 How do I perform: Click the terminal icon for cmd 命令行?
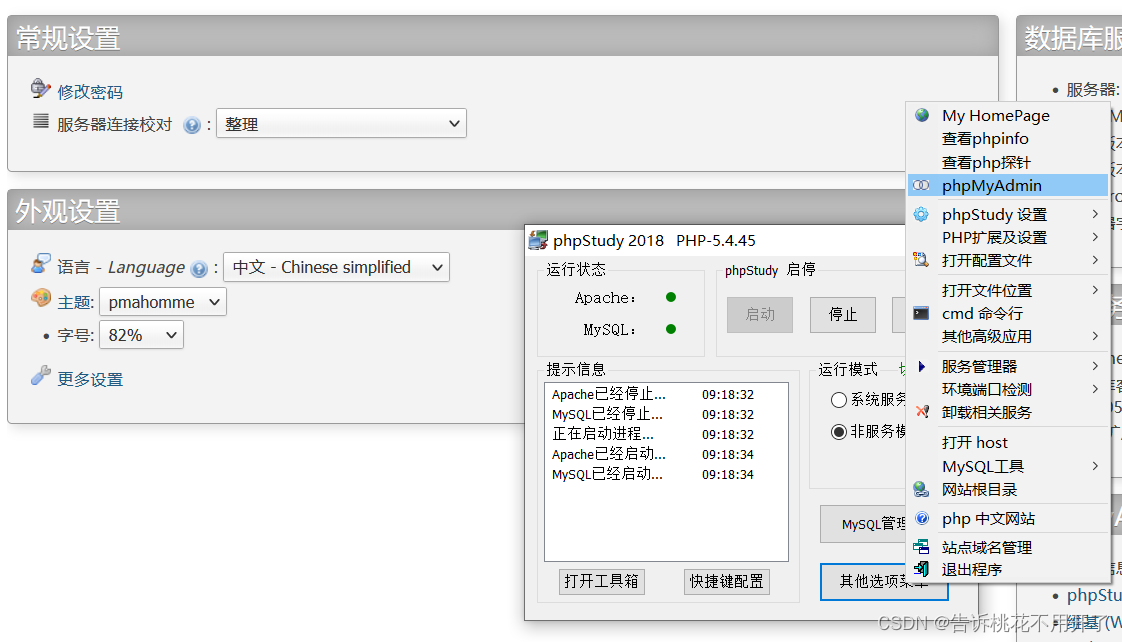[x=922, y=313]
